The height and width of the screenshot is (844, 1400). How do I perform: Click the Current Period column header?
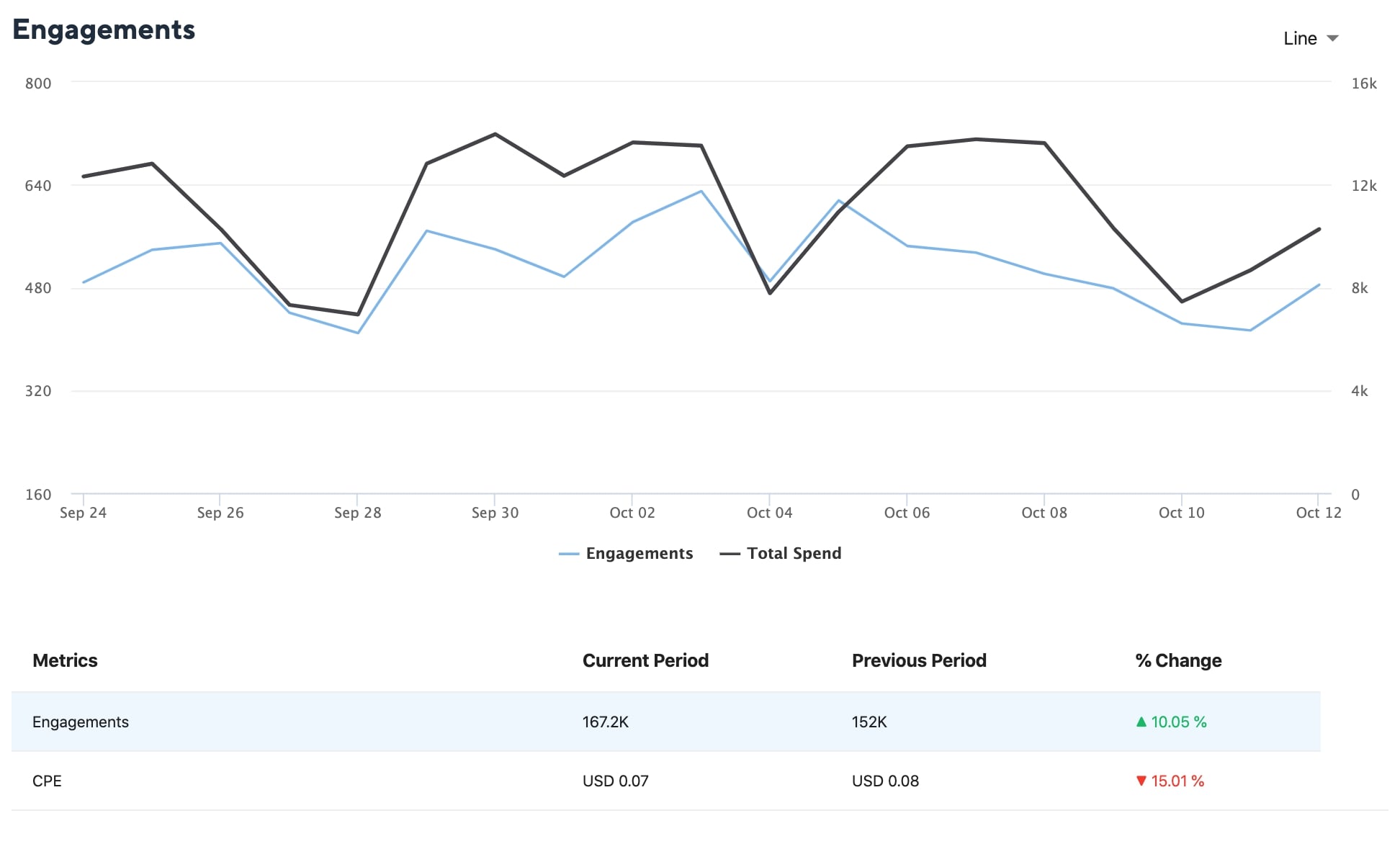645,660
